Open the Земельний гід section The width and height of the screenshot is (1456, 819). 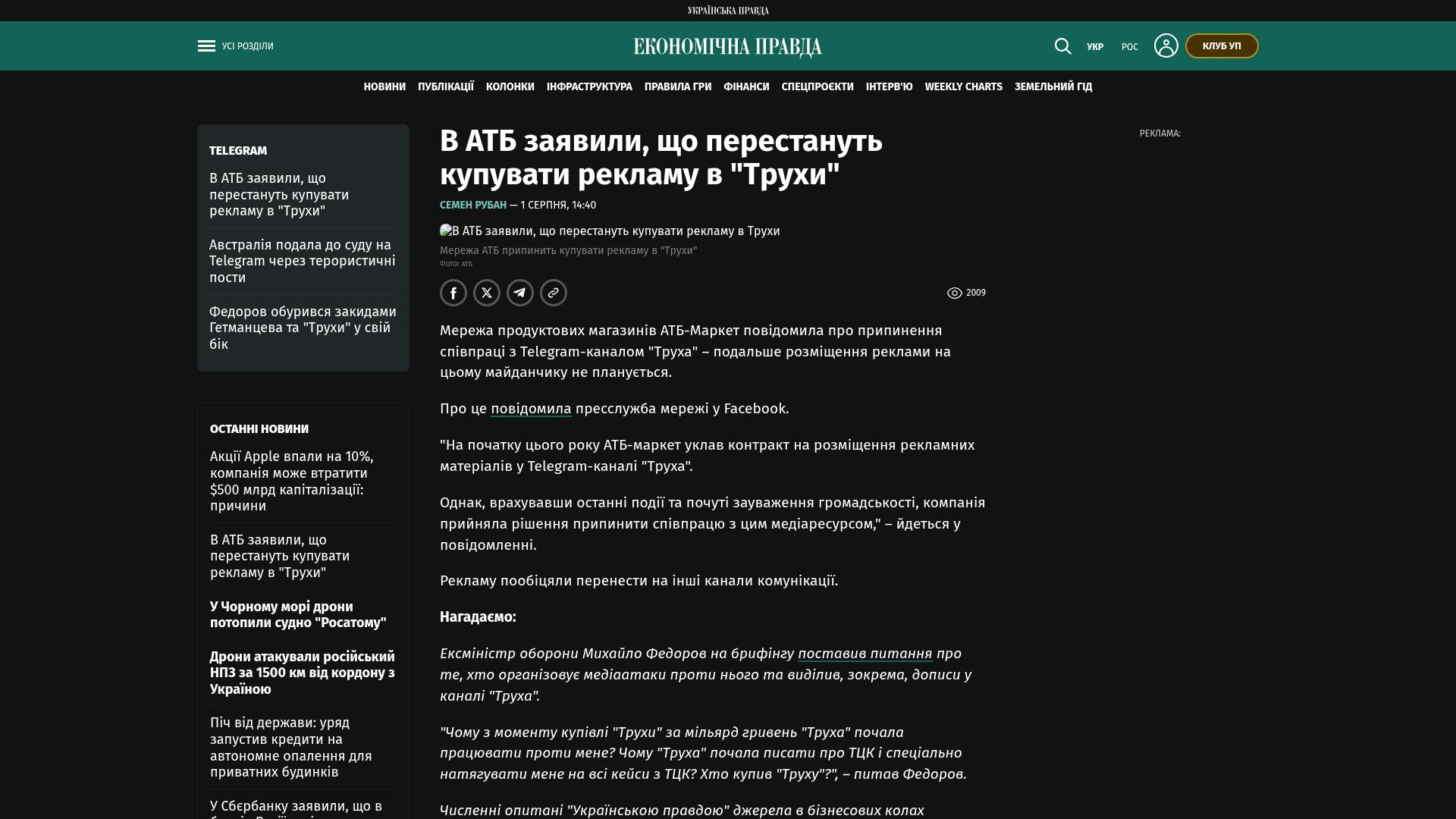tap(1053, 87)
